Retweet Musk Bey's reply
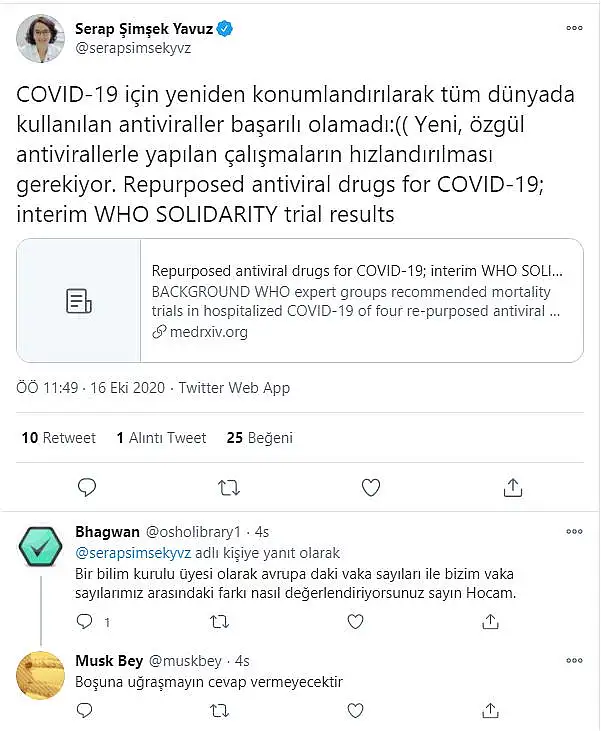Image resolution: width=601 pixels, height=731 pixels. (x=219, y=710)
